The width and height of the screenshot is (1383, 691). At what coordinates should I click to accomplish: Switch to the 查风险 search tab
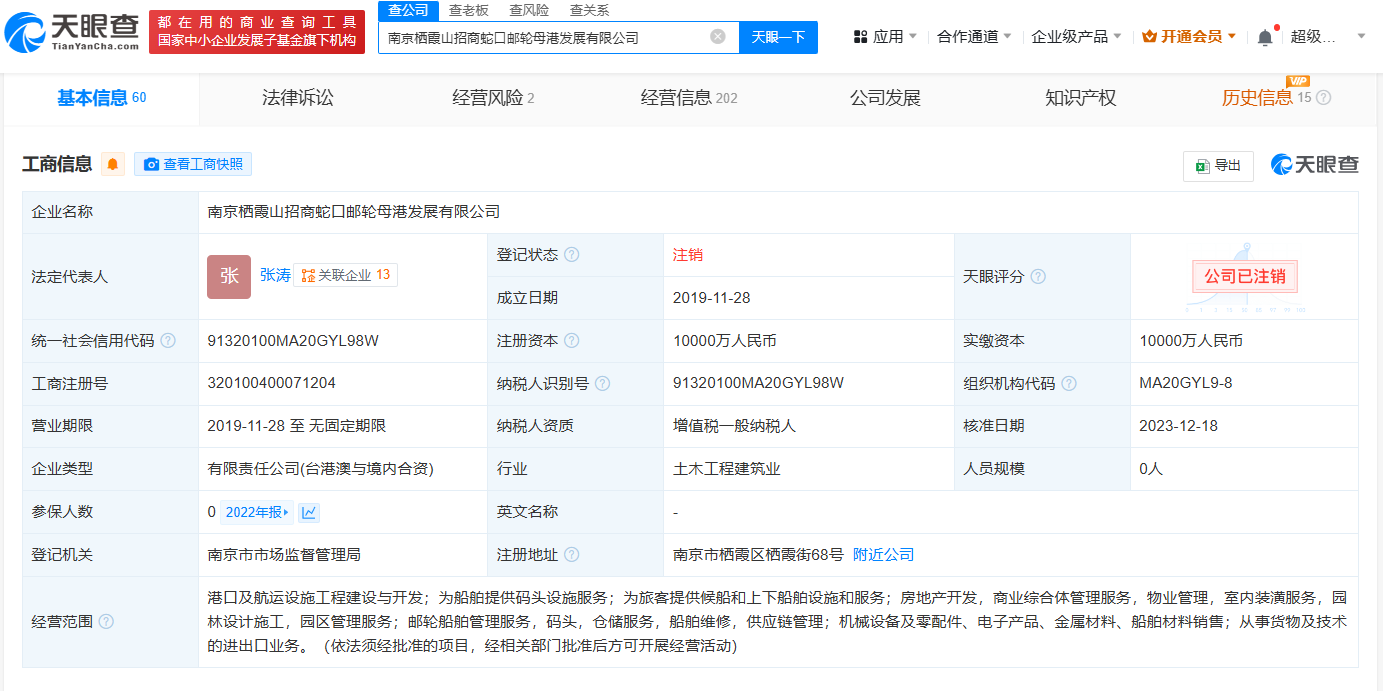click(x=529, y=10)
